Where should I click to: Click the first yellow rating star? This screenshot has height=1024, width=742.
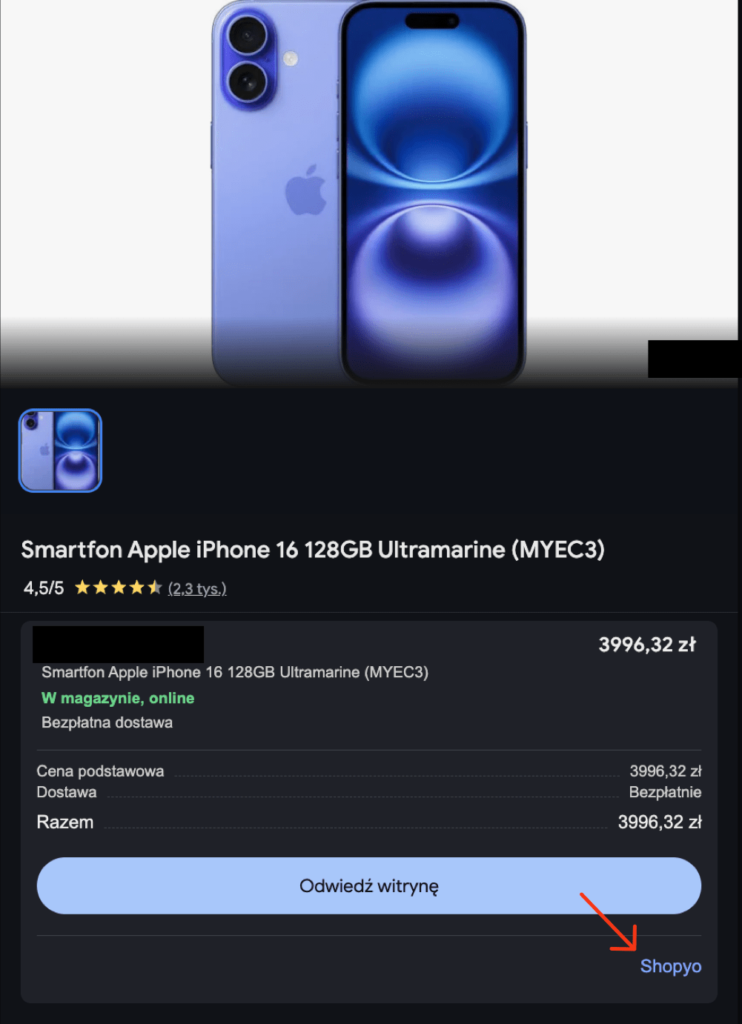82,588
